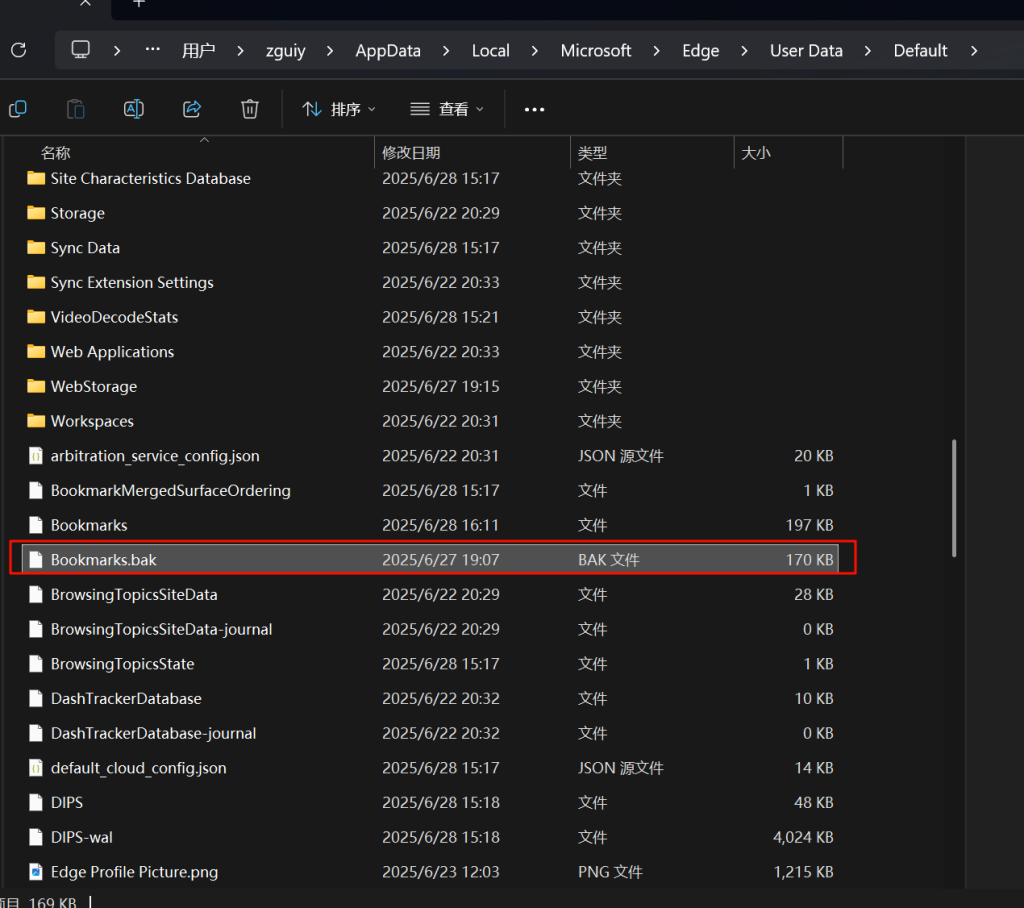
Task: Select file BrowsingTopicsSiteData-journal
Action: coord(161,629)
